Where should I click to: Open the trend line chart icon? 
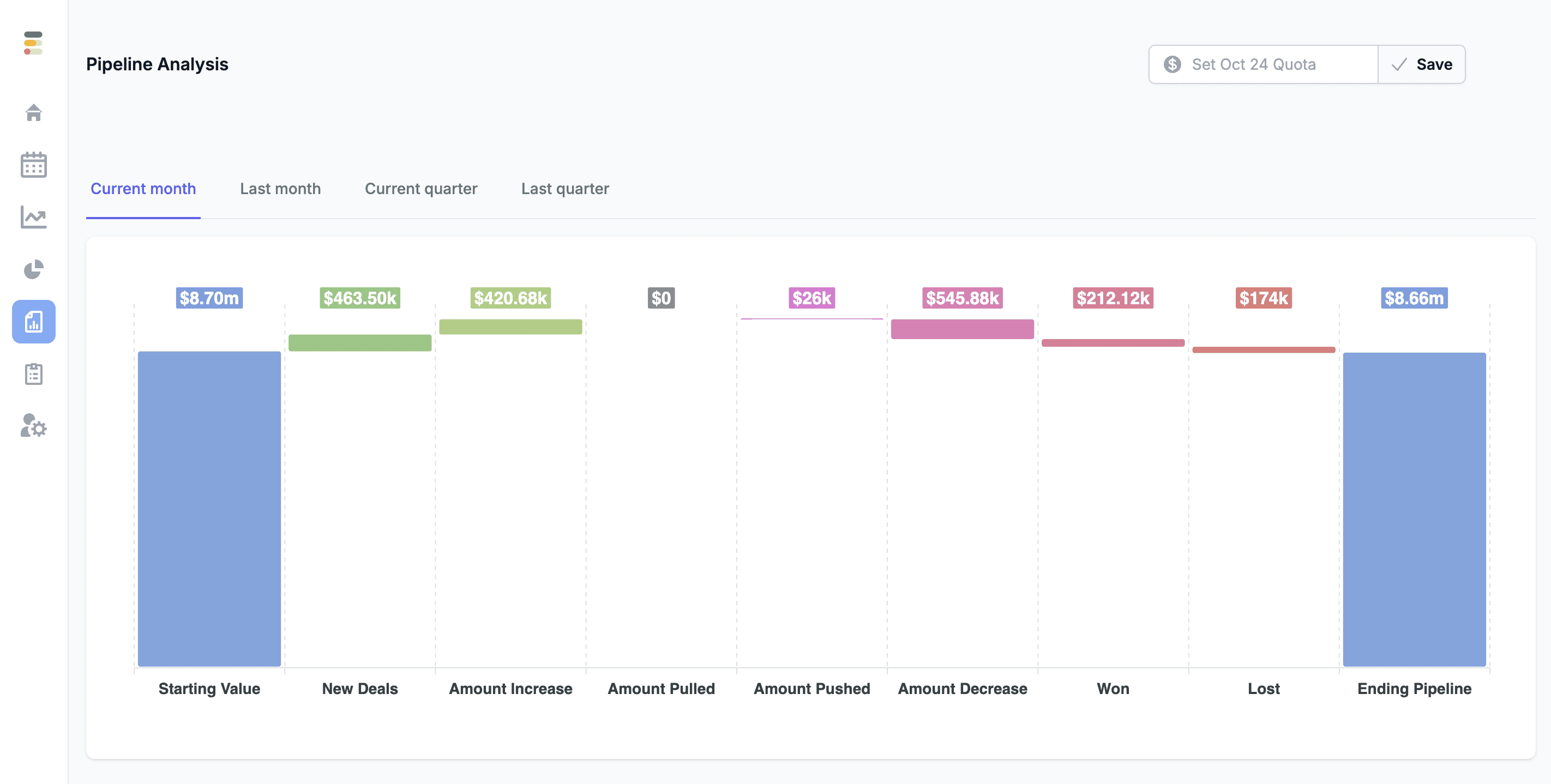[34, 217]
